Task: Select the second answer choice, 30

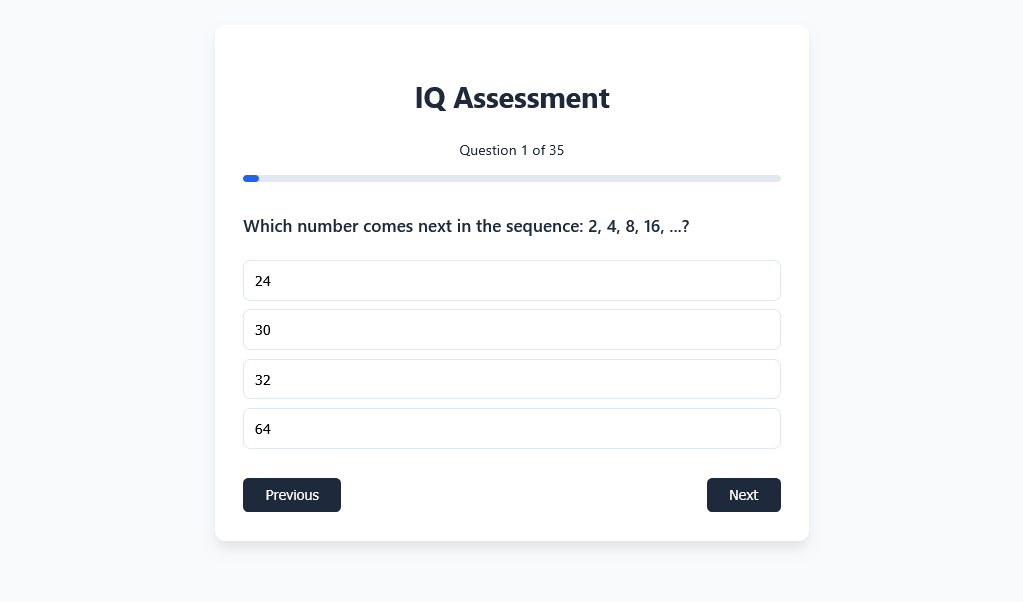Action: 511,330
